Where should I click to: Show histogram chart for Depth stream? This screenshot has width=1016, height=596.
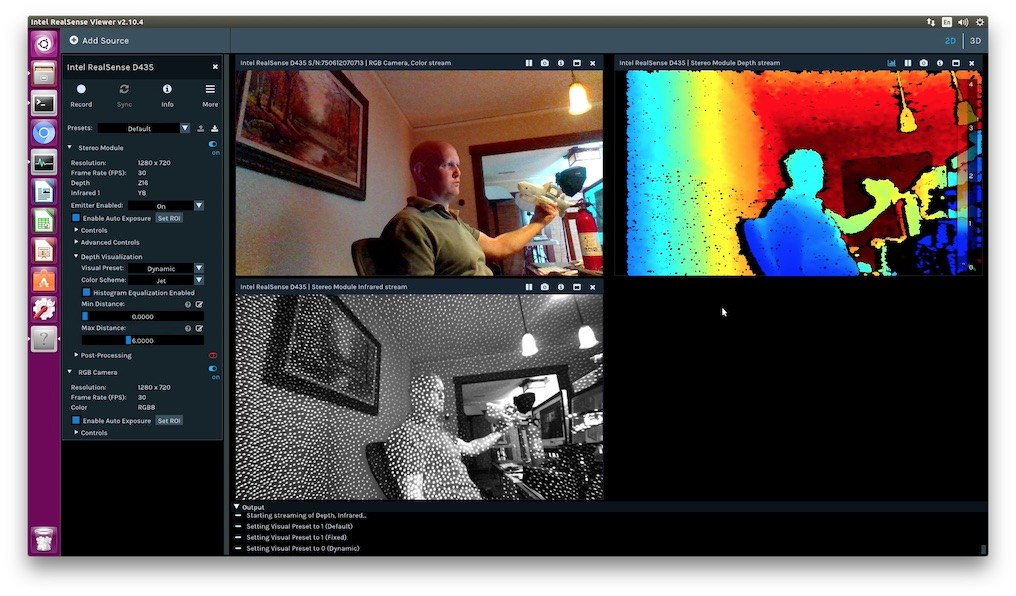click(x=892, y=63)
